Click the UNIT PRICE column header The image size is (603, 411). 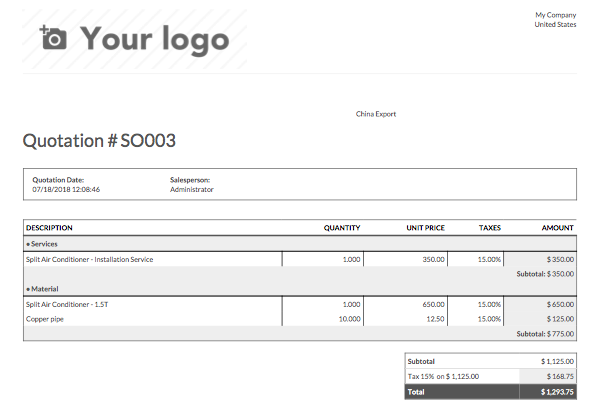425,228
